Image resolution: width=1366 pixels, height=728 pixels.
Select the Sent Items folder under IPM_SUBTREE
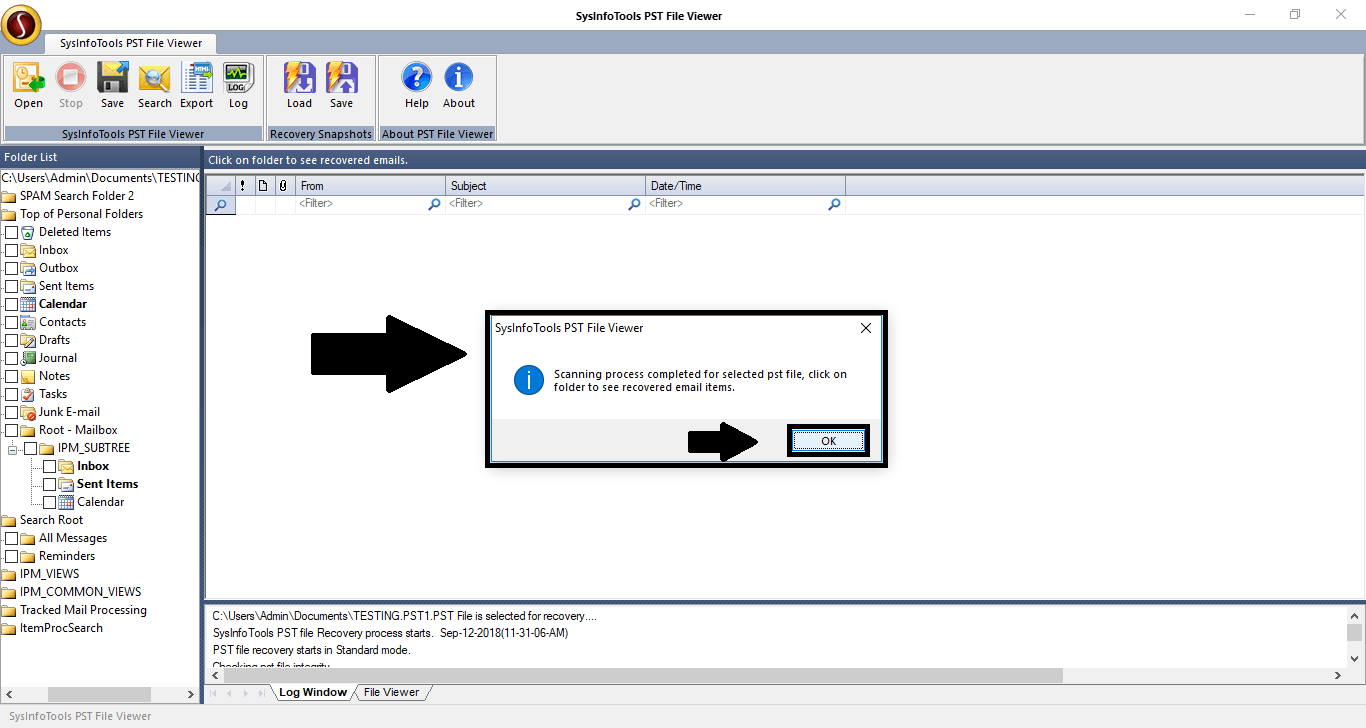tap(107, 484)
